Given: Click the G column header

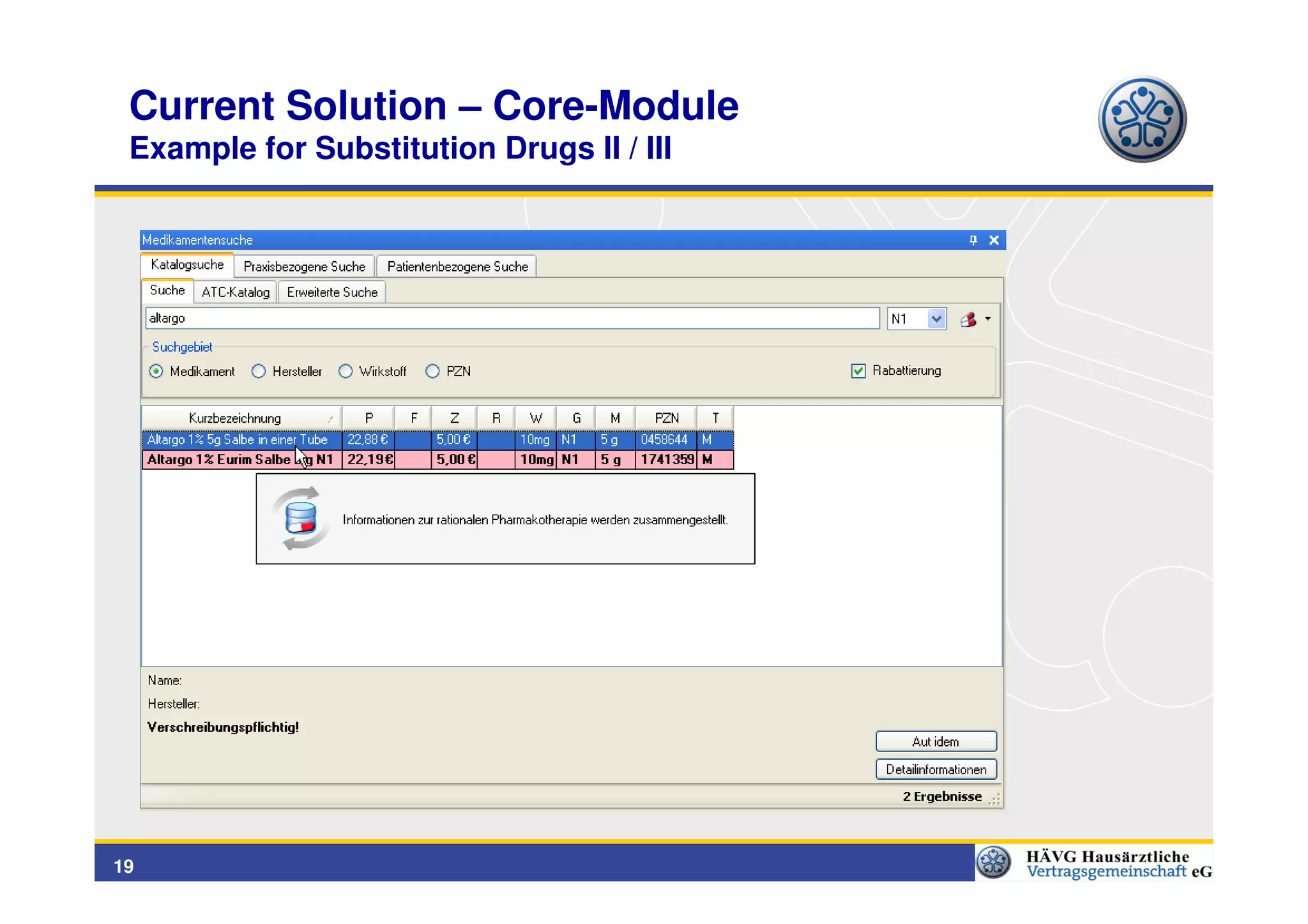Looking at the screenshot, I should click(x=576, y=418).
